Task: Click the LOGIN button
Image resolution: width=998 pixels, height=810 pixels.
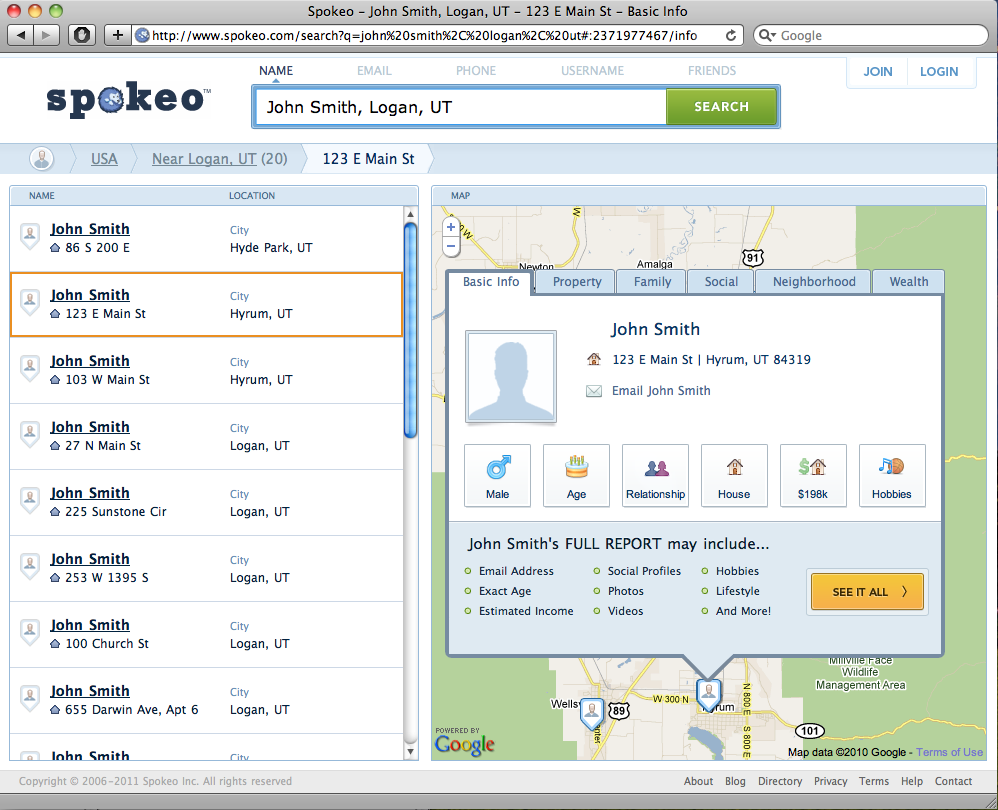Action: pyautogui.click(x=939, y=72)
